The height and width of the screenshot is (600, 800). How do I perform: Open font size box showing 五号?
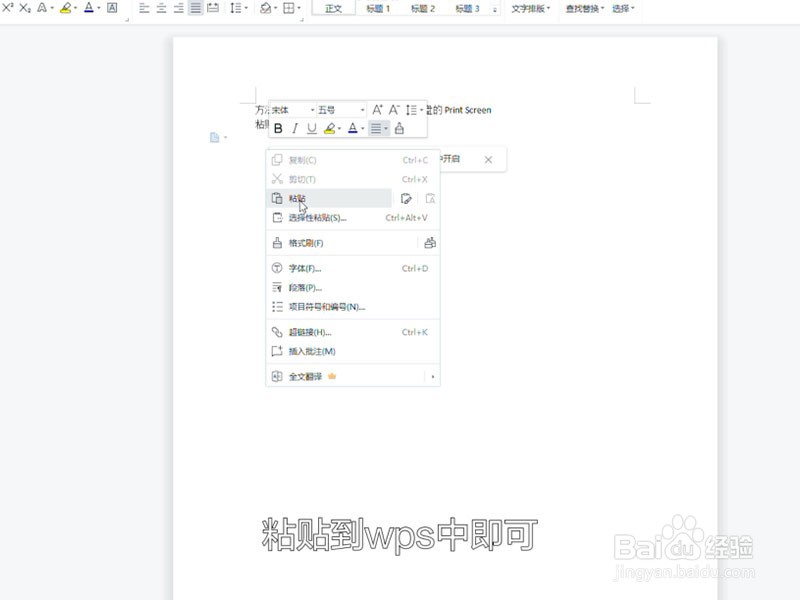[341, 110]
